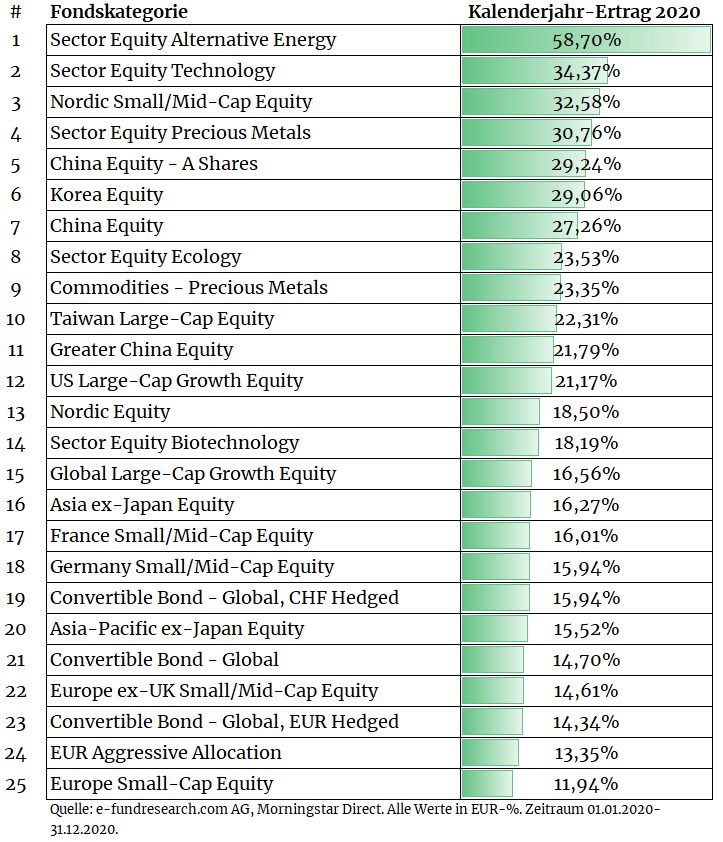This screenshot has height=842, width=723.
Task: Click the Nordic Small/Mid-Cap Equity cell
Action: (254, 102)
